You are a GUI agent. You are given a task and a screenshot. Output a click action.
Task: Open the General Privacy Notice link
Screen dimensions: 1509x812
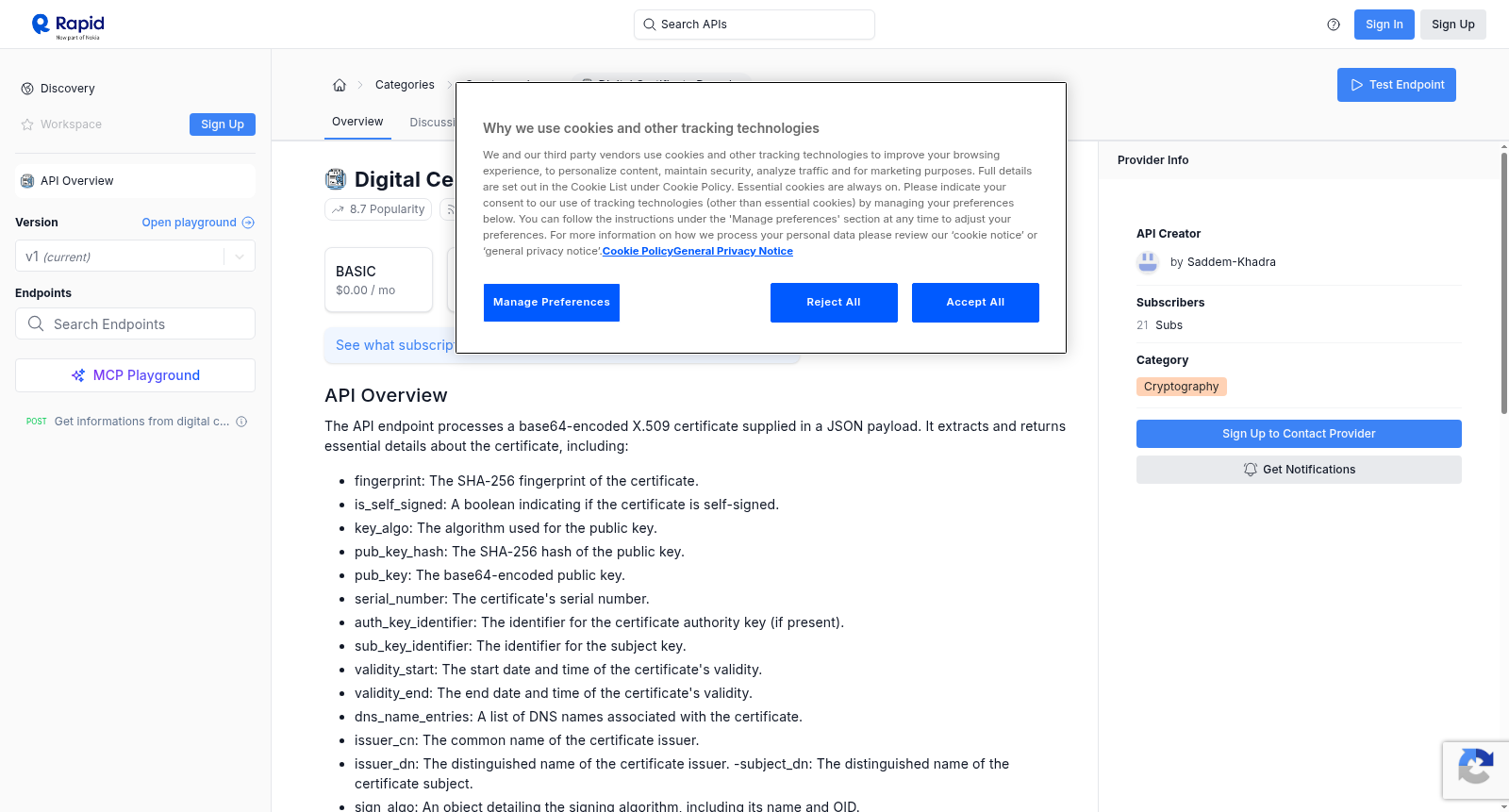pos(734,251)
